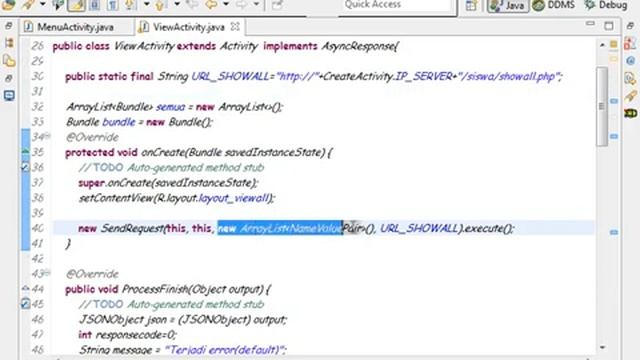Click 'layout_viewall' on line 38
Viewport: 640px width, 360px height.
[233, 198]
